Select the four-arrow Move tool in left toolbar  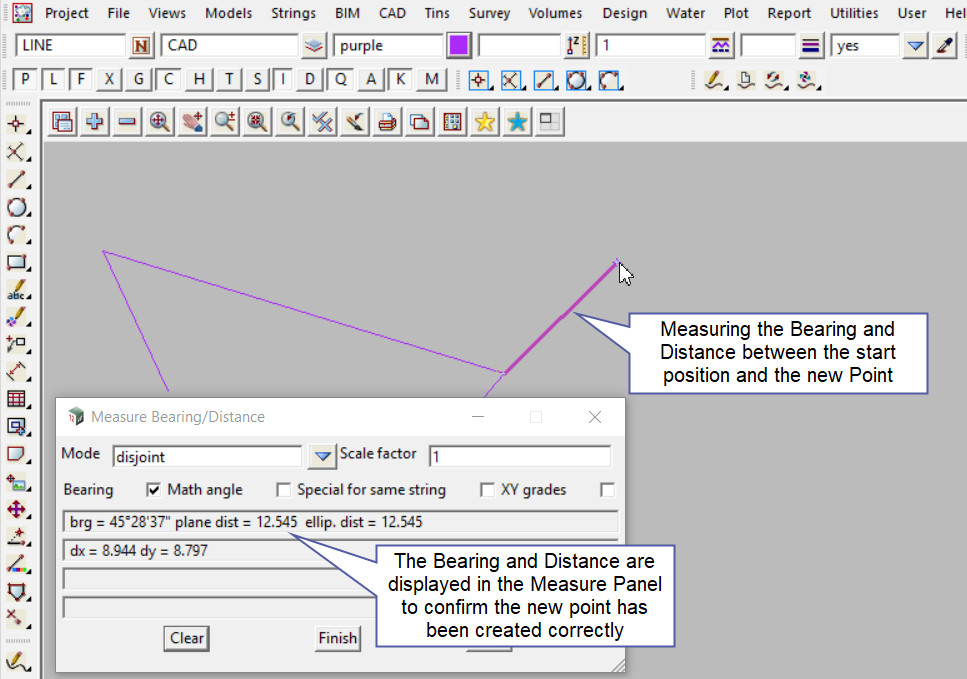(x=17, y=509)
